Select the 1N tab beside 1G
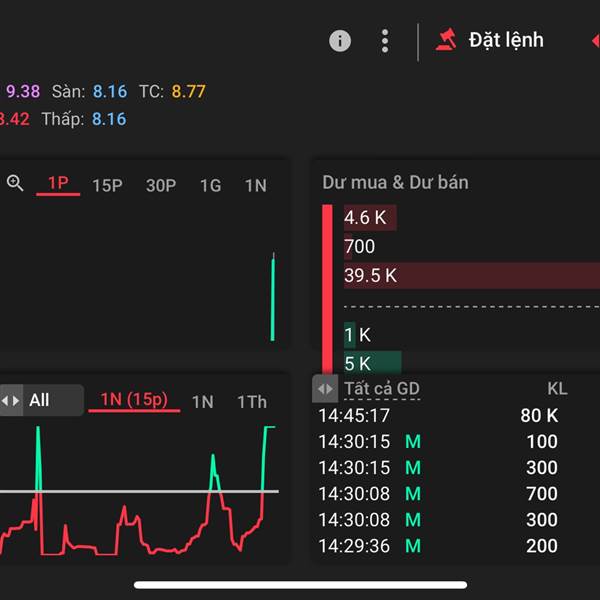Screen dimensions: 600x600 pos(256,185)
